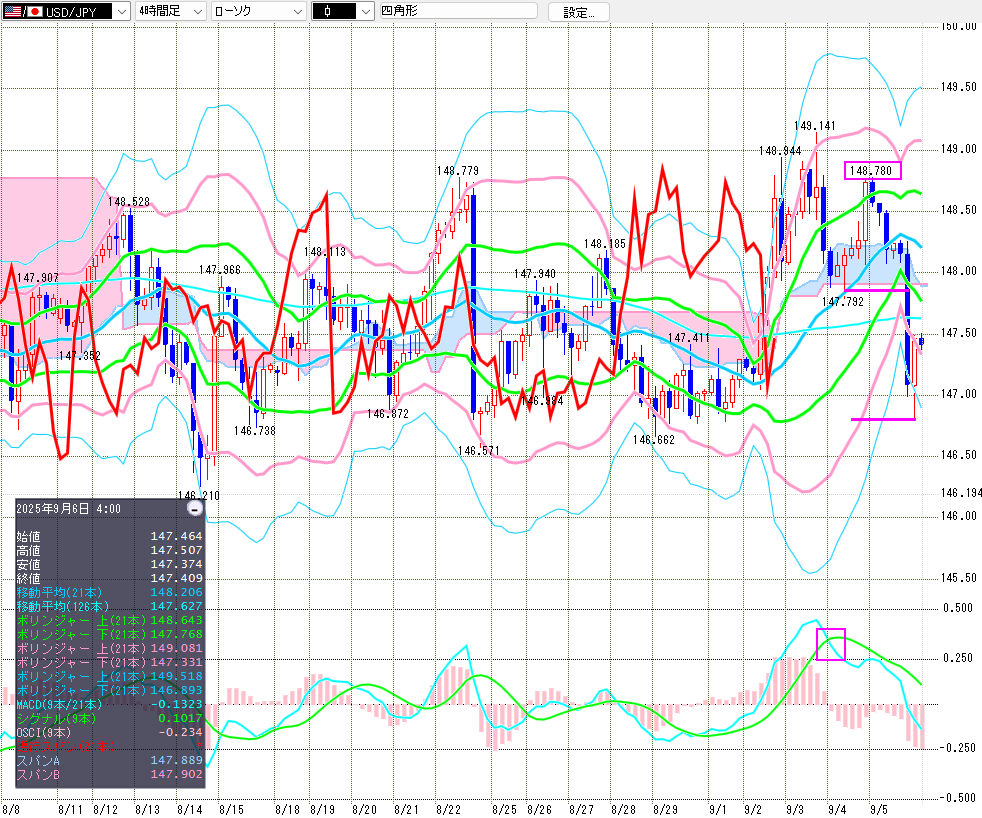Click the OSCI(9本) row label
The image size is (982, 818).
coord(43,732)
